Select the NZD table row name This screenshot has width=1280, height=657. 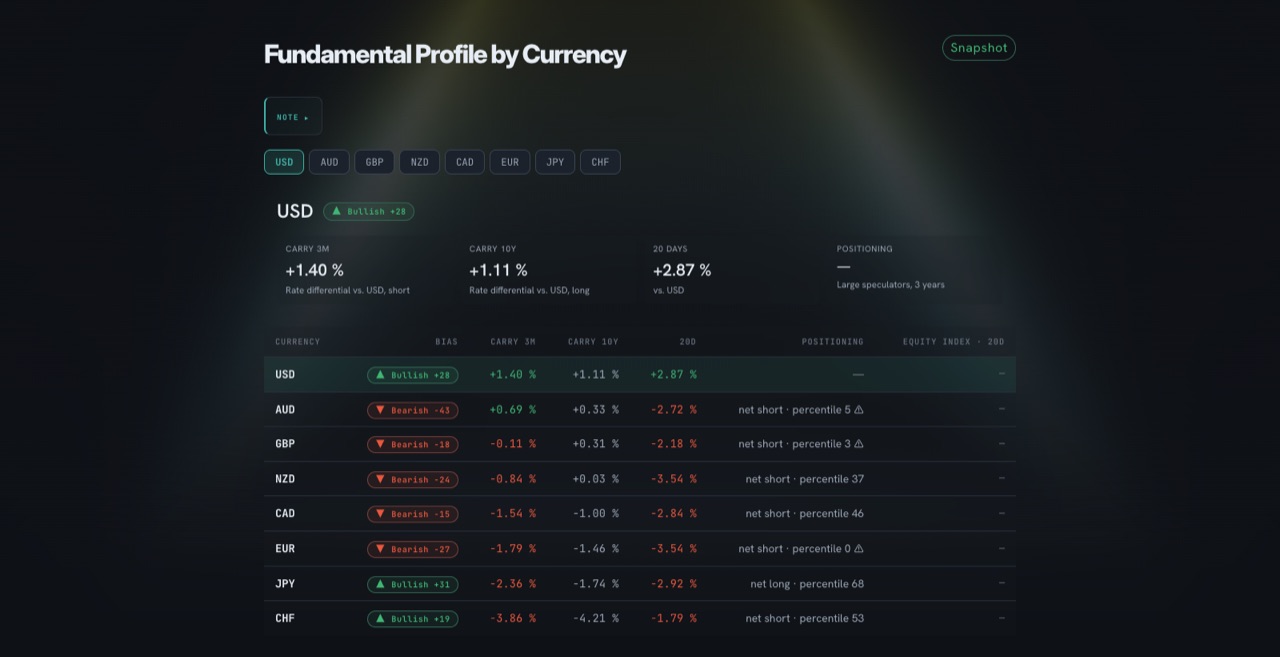pyautogui.click(x=285, y=479)
